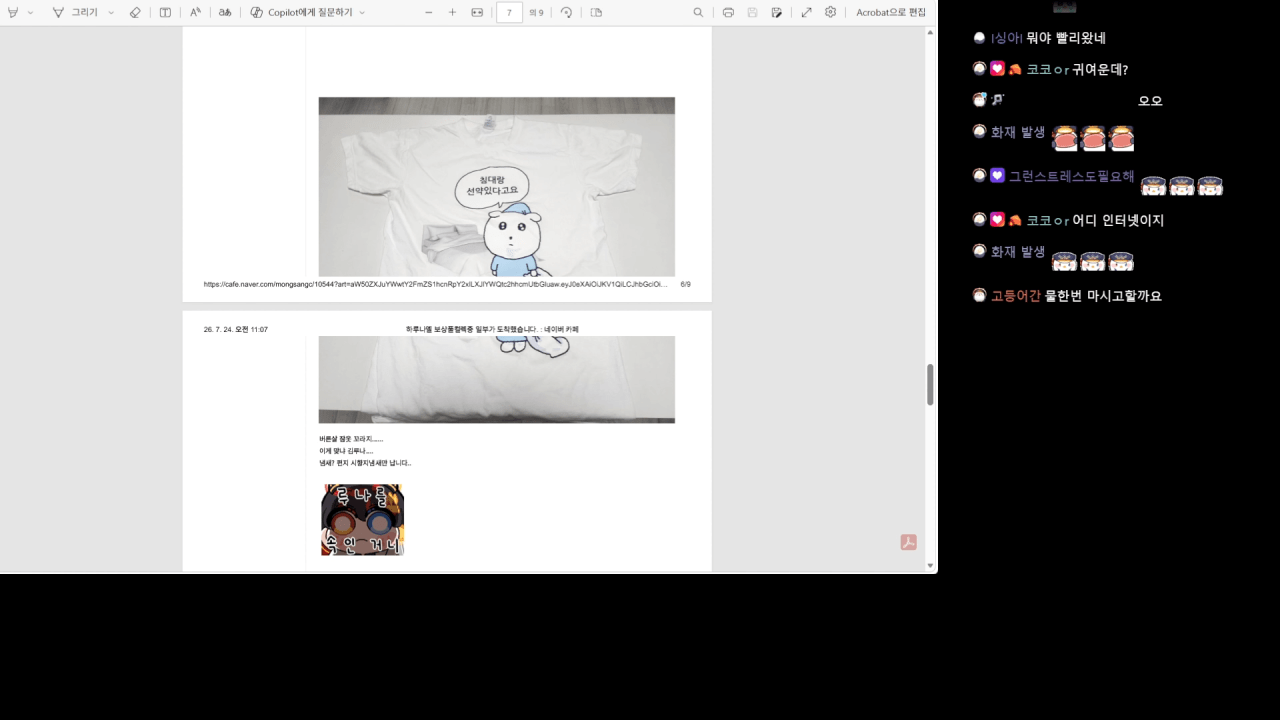The width and height of the screenshot is (1280, 720).
Task: Click chat message 물한번 마시고할까요
Action: pos(1103,296)
